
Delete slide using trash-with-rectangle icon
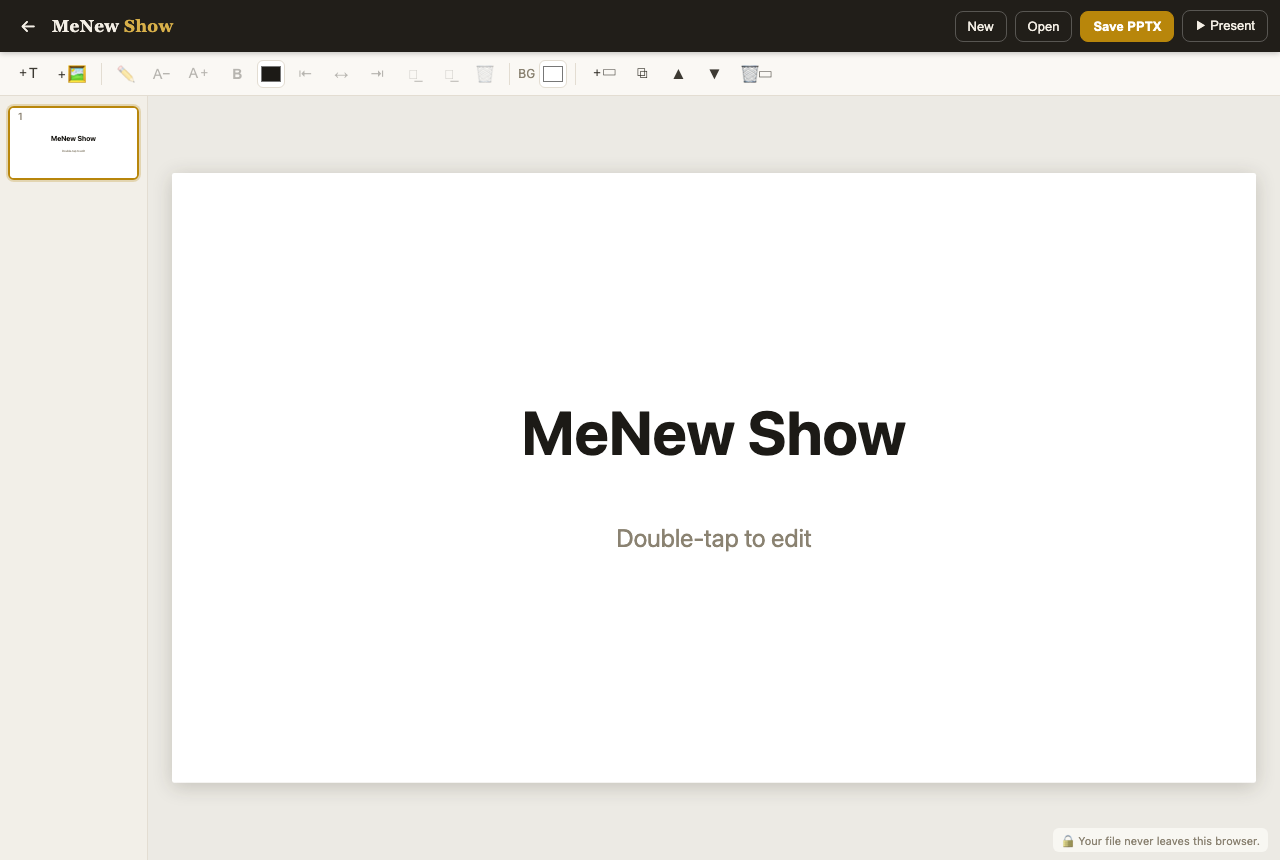756,74
